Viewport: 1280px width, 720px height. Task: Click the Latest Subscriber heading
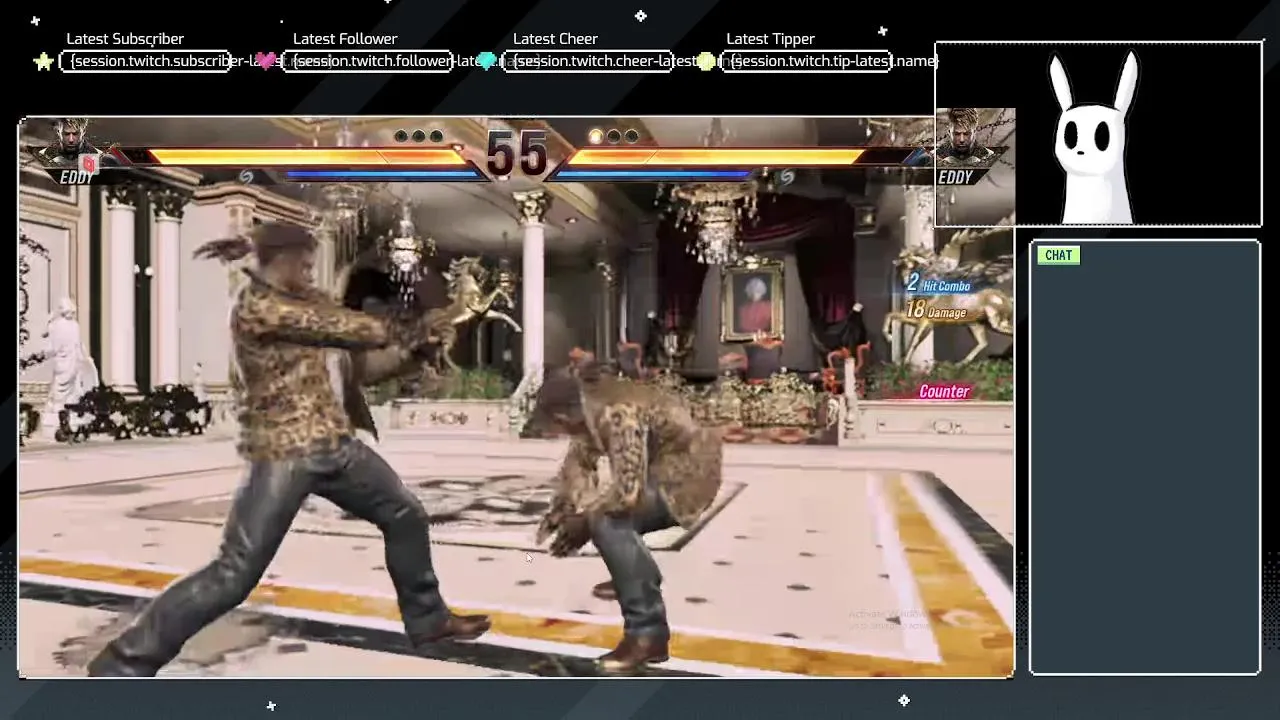click(125, 39)
